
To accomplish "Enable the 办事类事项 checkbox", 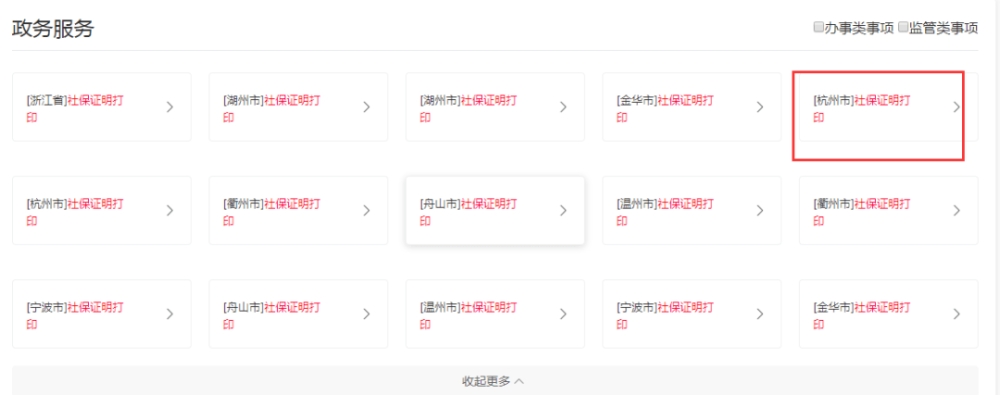I will 818,27.
